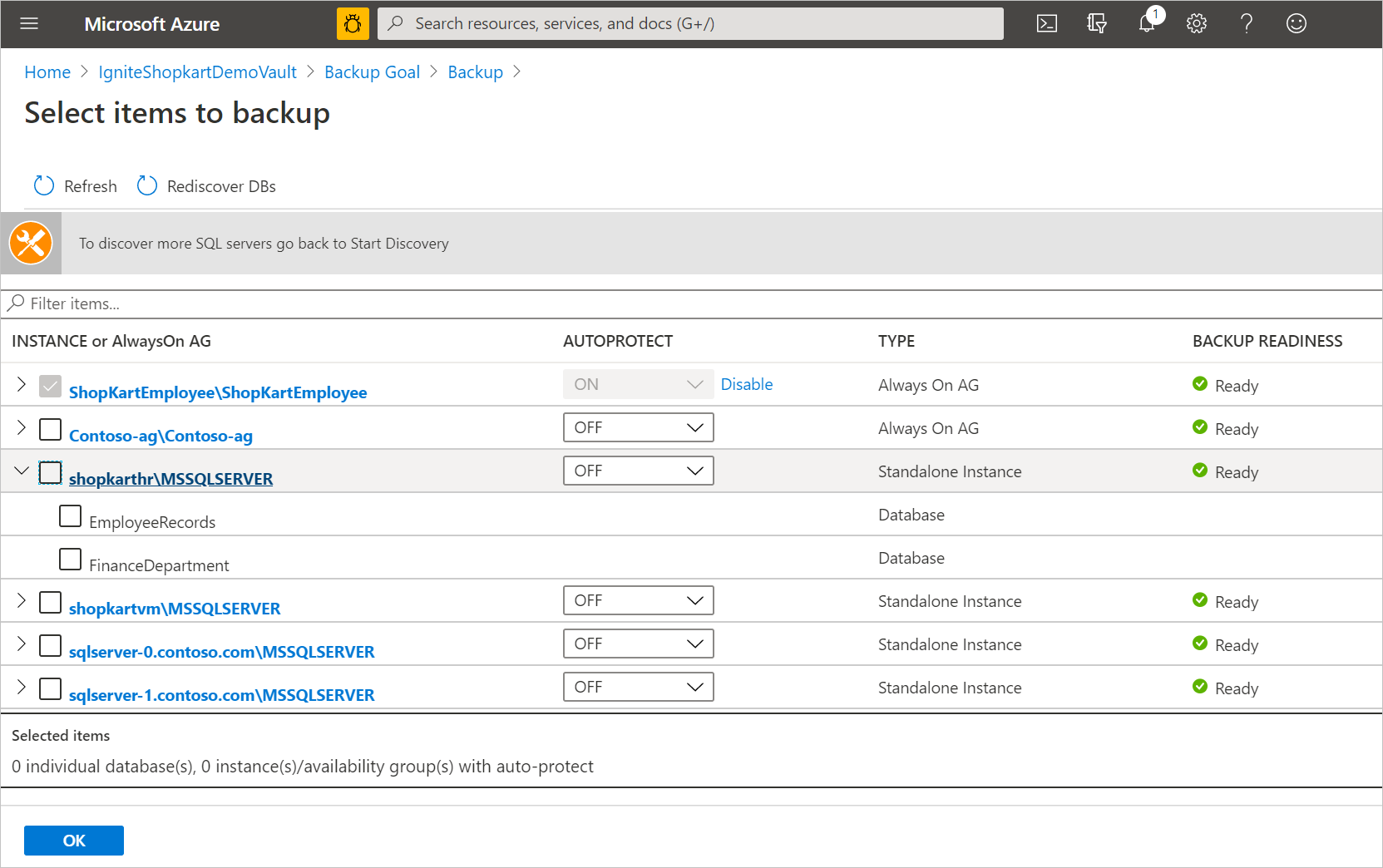1383x868 pixels.
Task: Open the help menu
Action: (x=1247, y=23)
